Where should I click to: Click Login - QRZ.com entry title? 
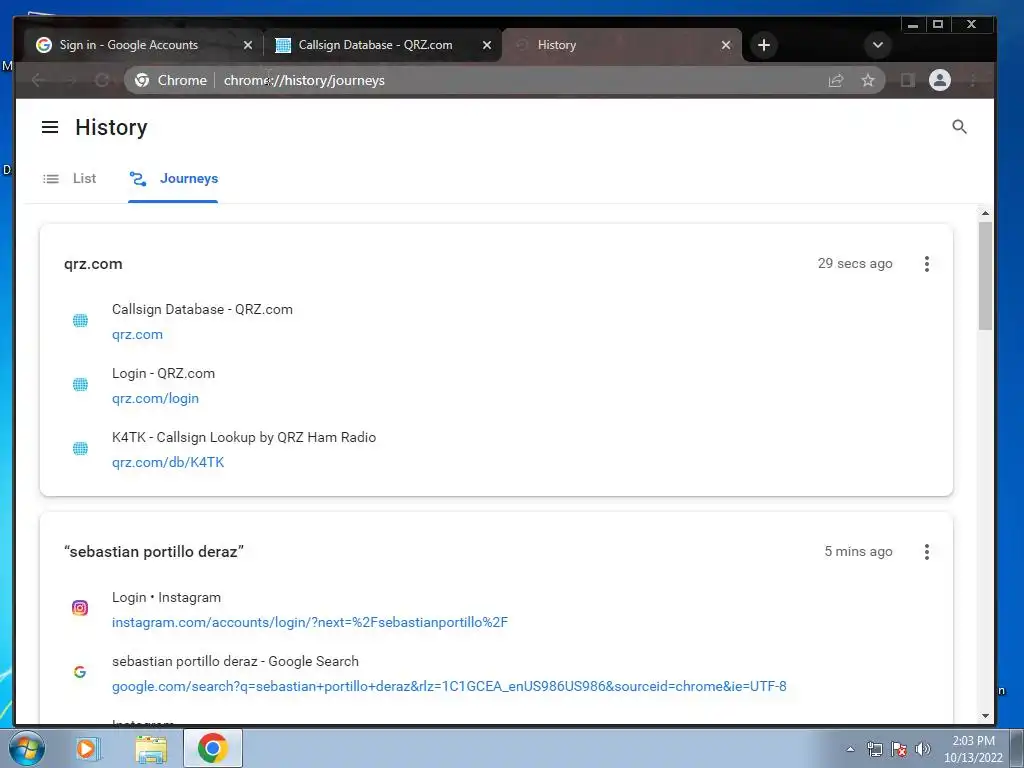163,374
